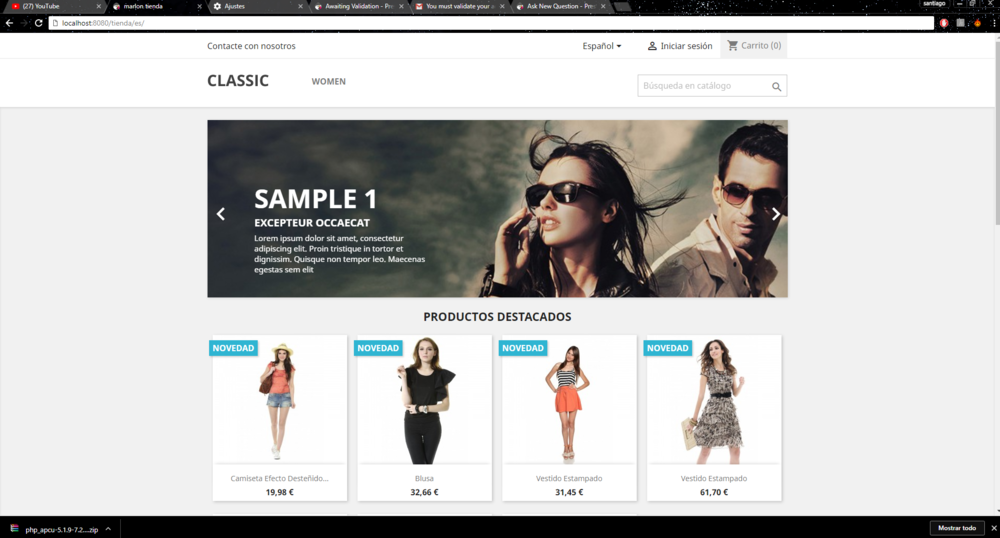
Task: Switch to the Awaiting Validation tab
Action: 357,6
